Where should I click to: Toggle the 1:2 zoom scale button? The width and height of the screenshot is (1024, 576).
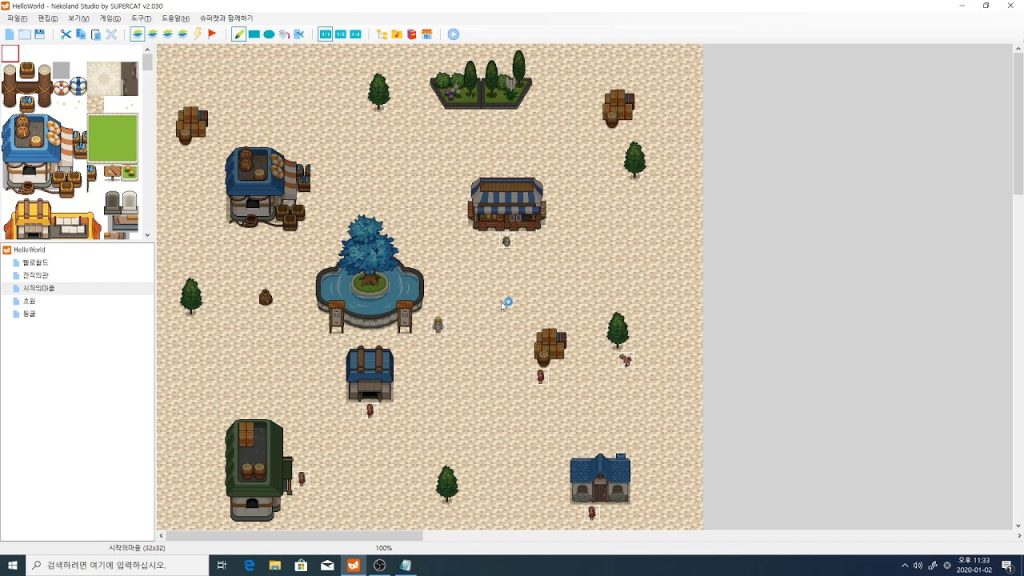coord(340,34)
